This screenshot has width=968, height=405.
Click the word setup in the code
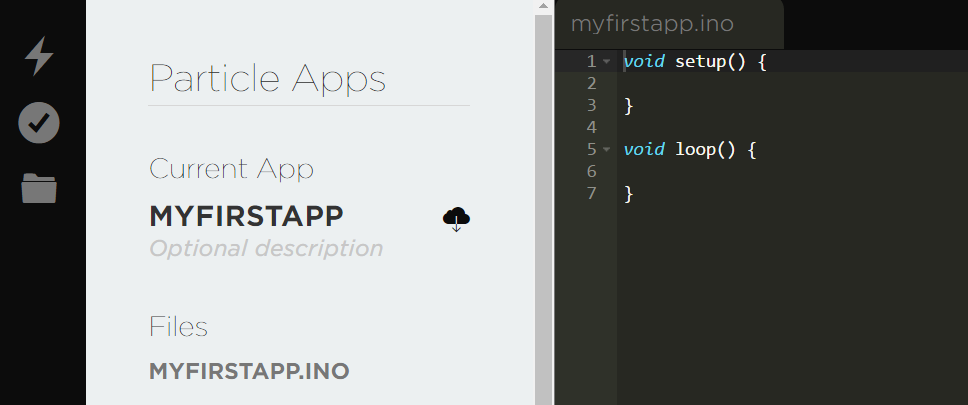[699, 62]
